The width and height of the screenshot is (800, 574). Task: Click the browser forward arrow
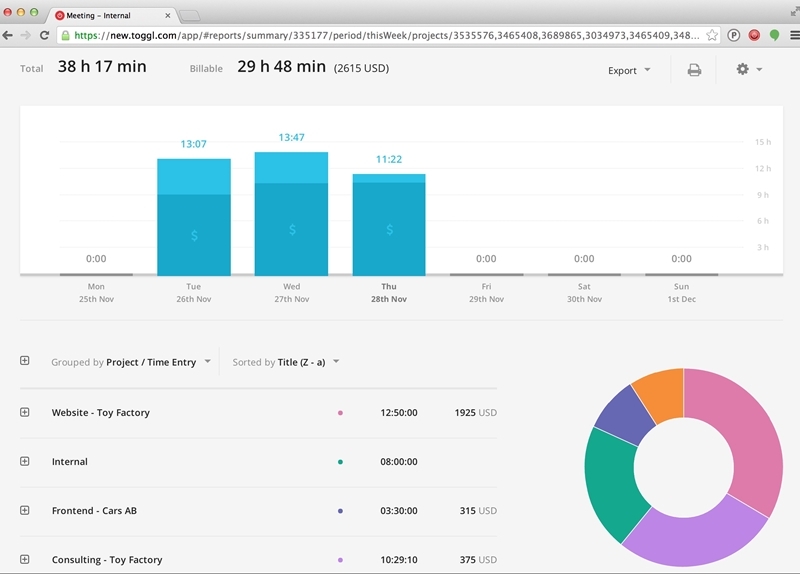tap(26, 35)
